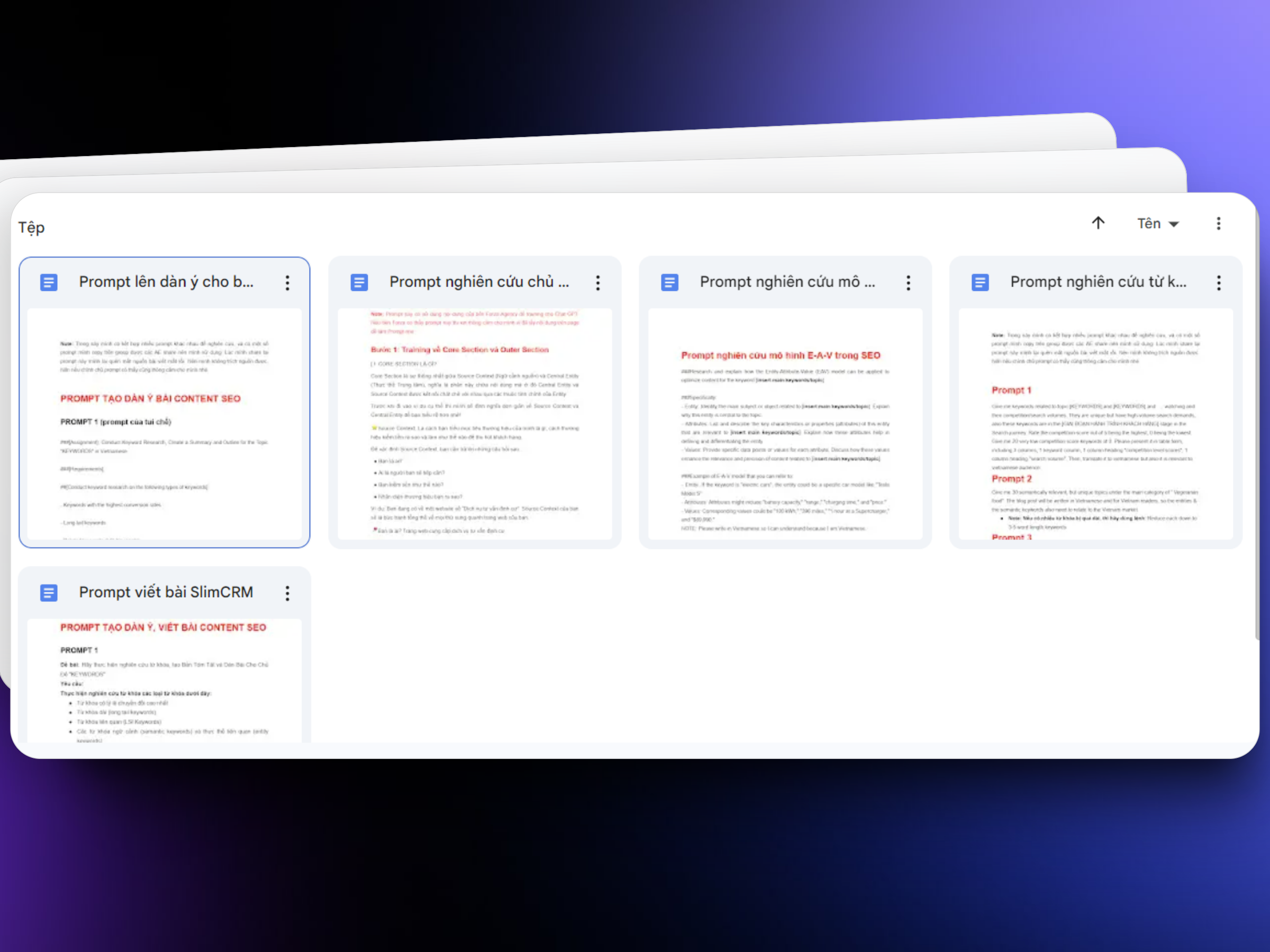Select the file name Prompt lên dàn ý cho b...
The height and width of the screenshot is (952, 1270).
pyautogui.click(x=166, y=282)
